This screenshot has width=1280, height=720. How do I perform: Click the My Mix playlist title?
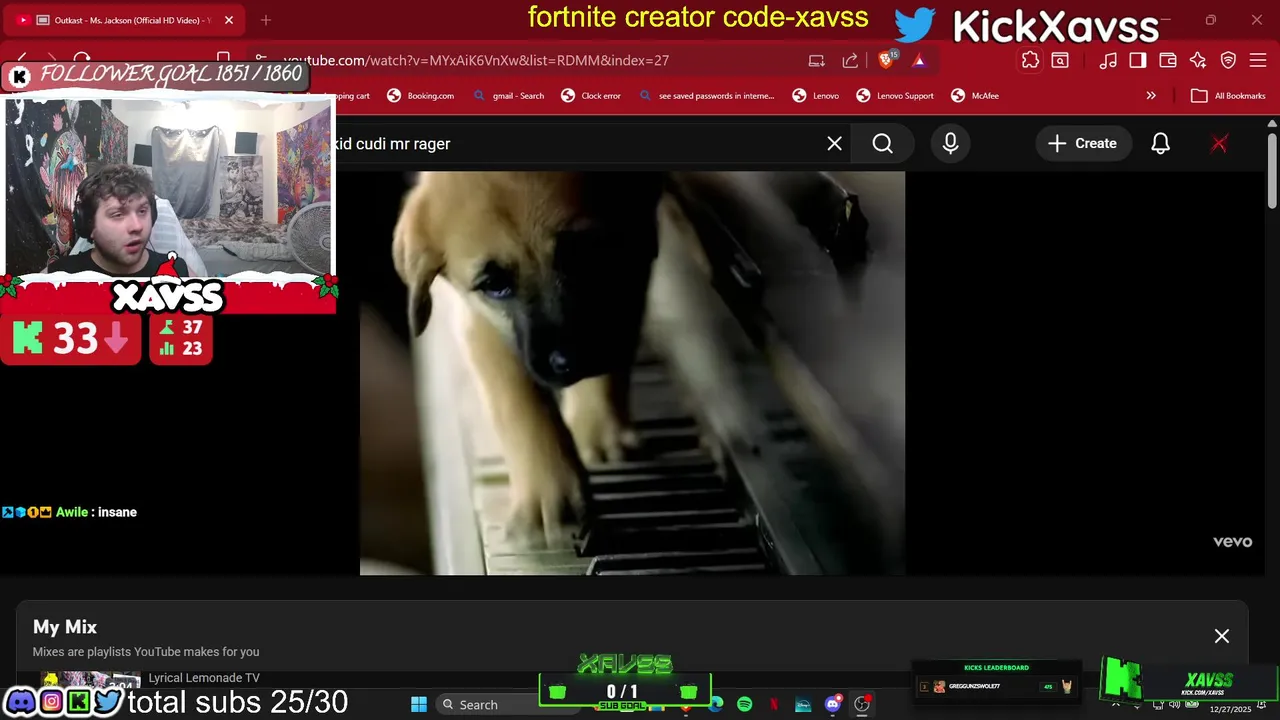click(x=65, y=627)
